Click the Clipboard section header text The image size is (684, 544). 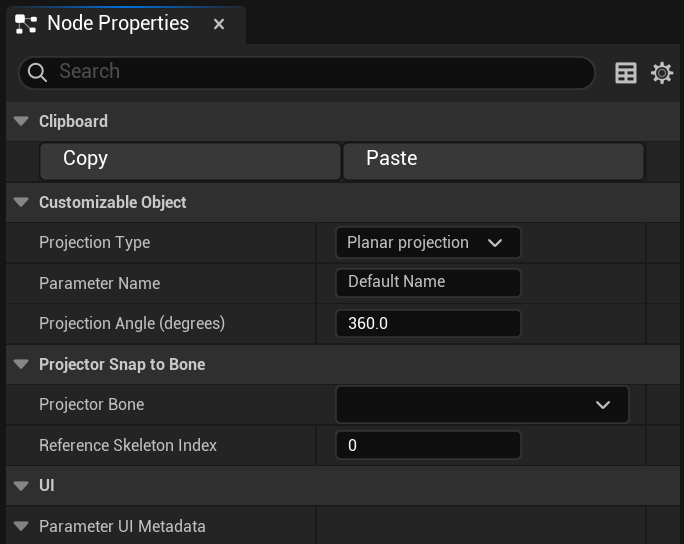(x=73, y=121)
